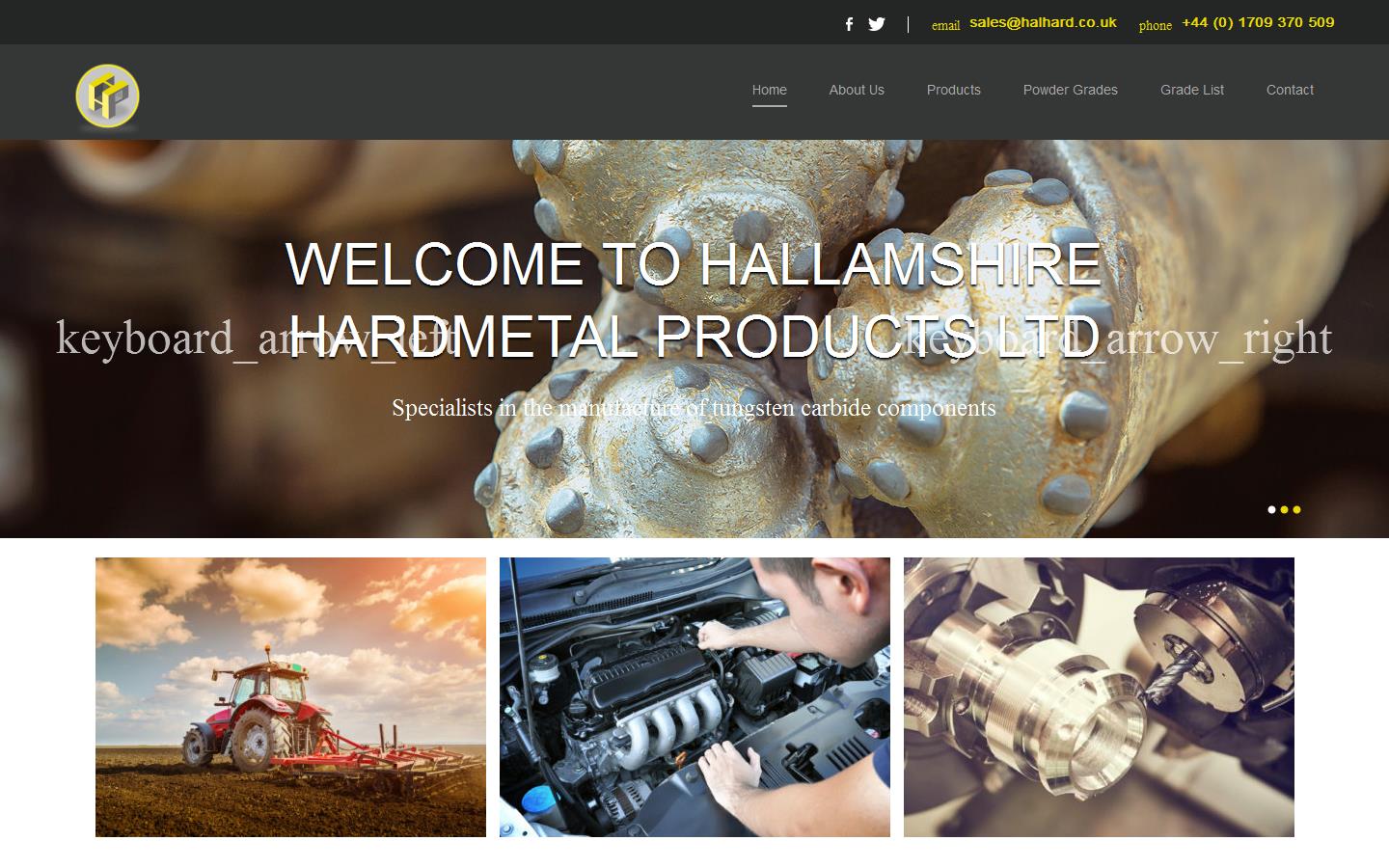
Task: Select the first white carousel dot
Action: (x=1271, y=509)
